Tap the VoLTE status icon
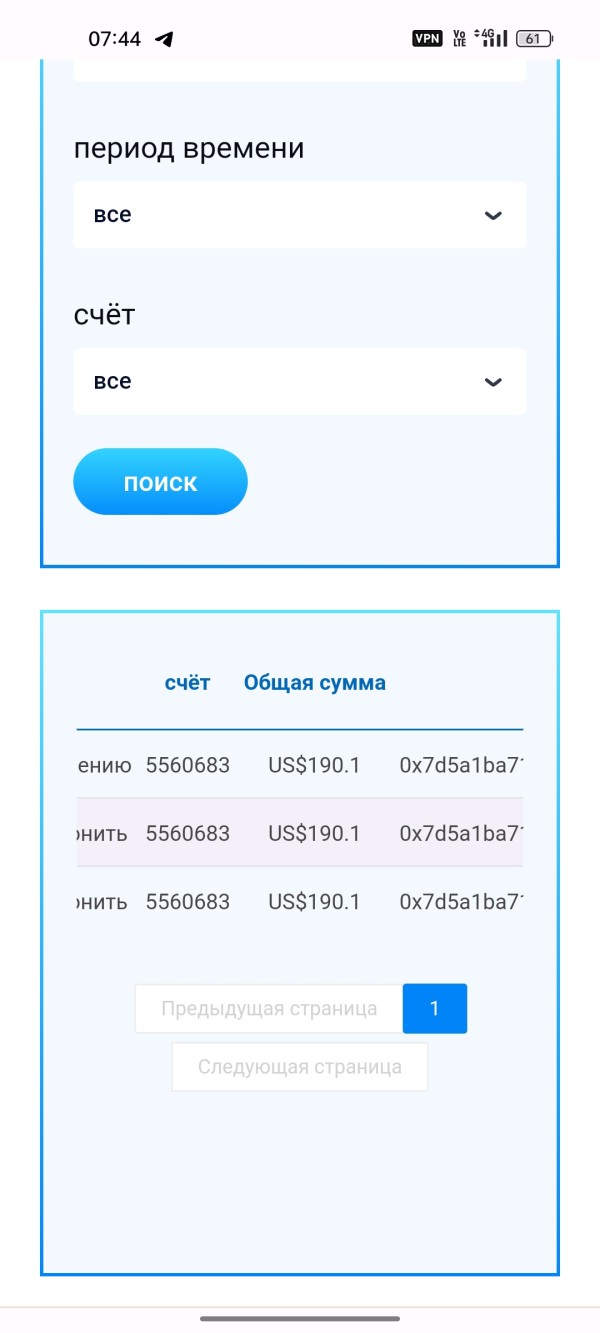 459,39
